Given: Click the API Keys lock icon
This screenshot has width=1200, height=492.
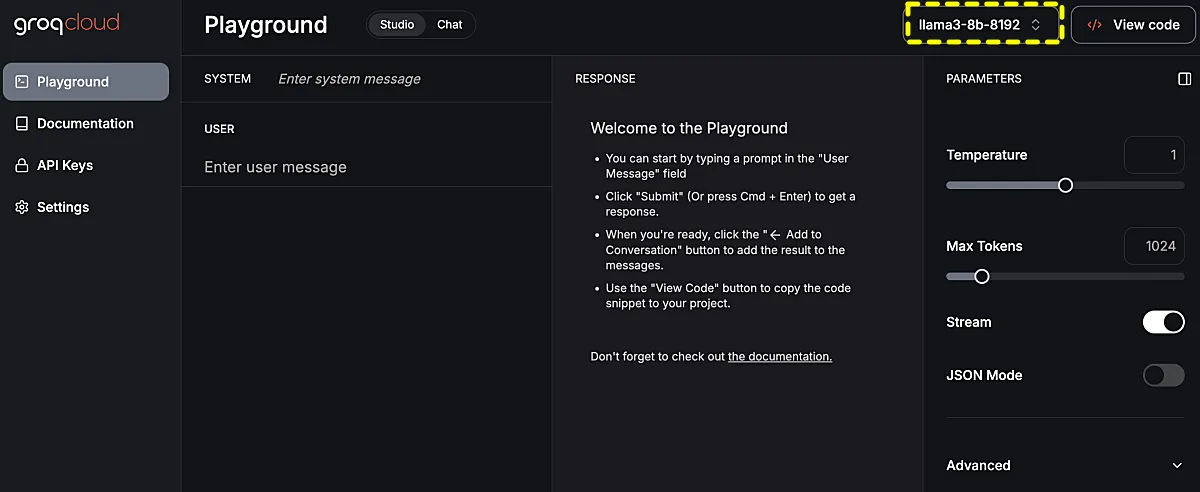Looking at the screenshot, I should (21, 165).
